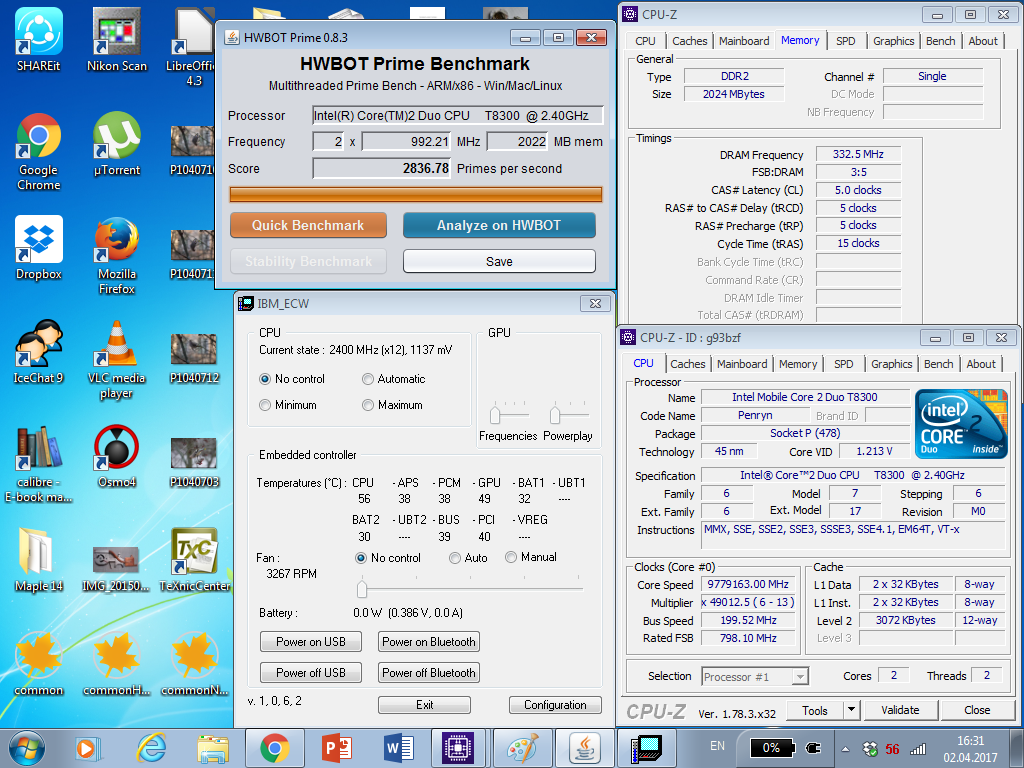
Task: Open the common Maple file icon
Action: click(39, 664)
